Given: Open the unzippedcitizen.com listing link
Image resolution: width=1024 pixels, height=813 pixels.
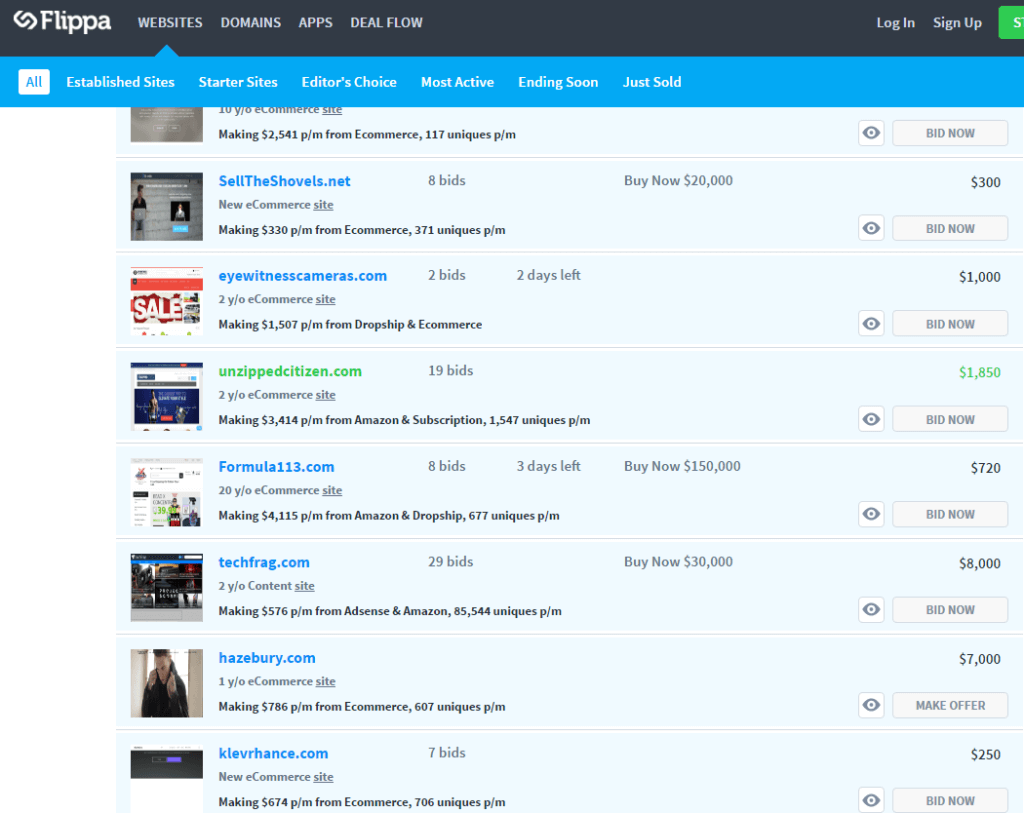Looking at the screenshot, I should tap(290, 371).
